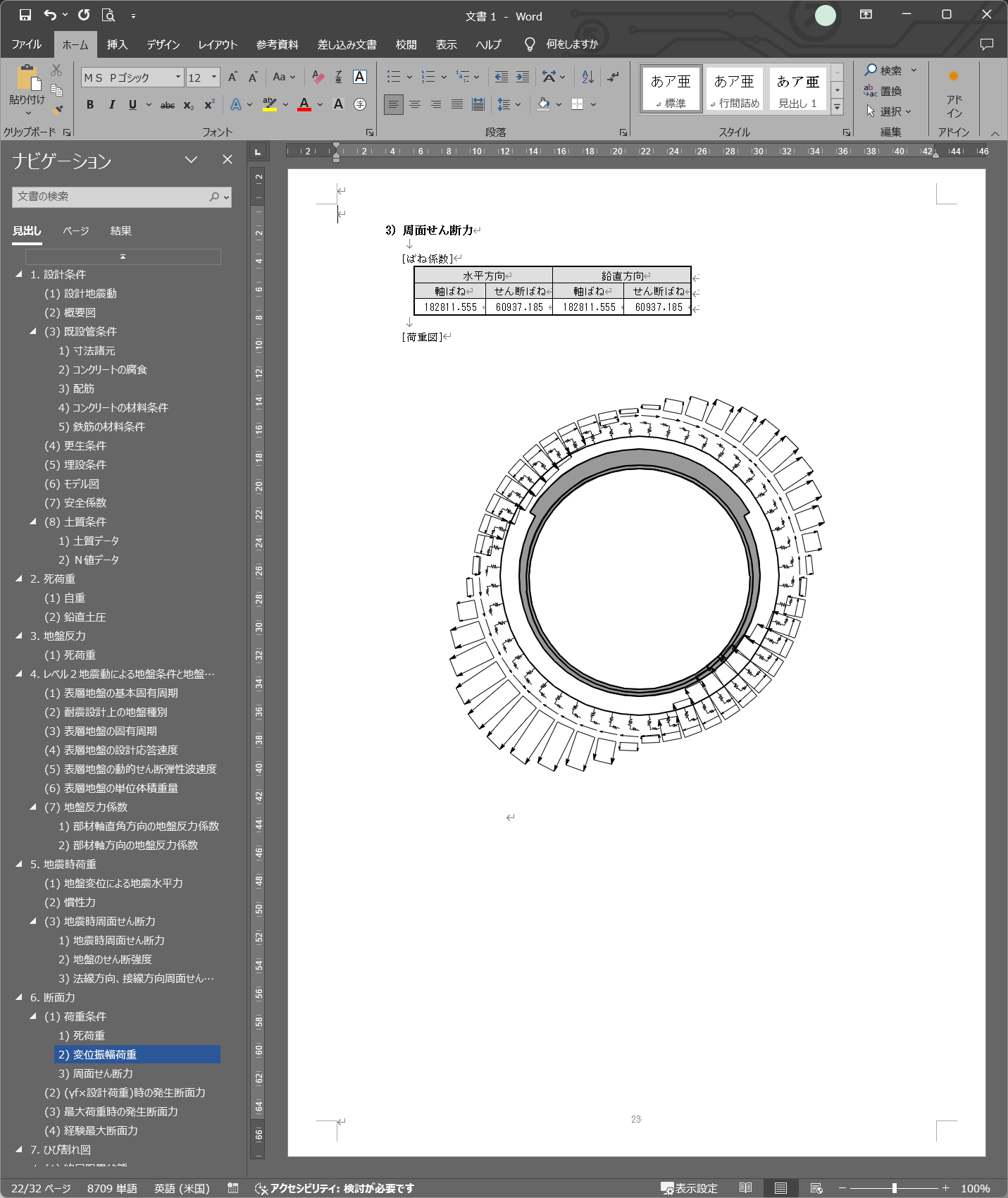Open navigation pane options chevron
The width and height of the screenshot is (1008, 1198).
point(191,160)
